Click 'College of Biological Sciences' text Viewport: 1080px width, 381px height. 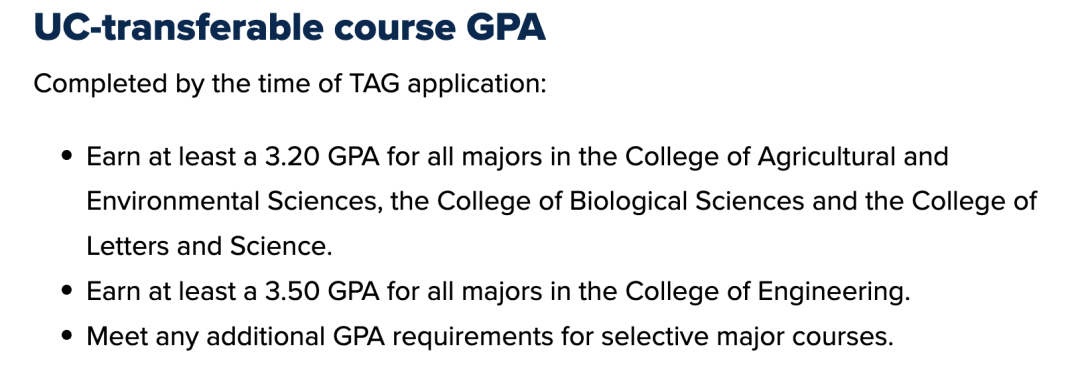pos(621,201)
